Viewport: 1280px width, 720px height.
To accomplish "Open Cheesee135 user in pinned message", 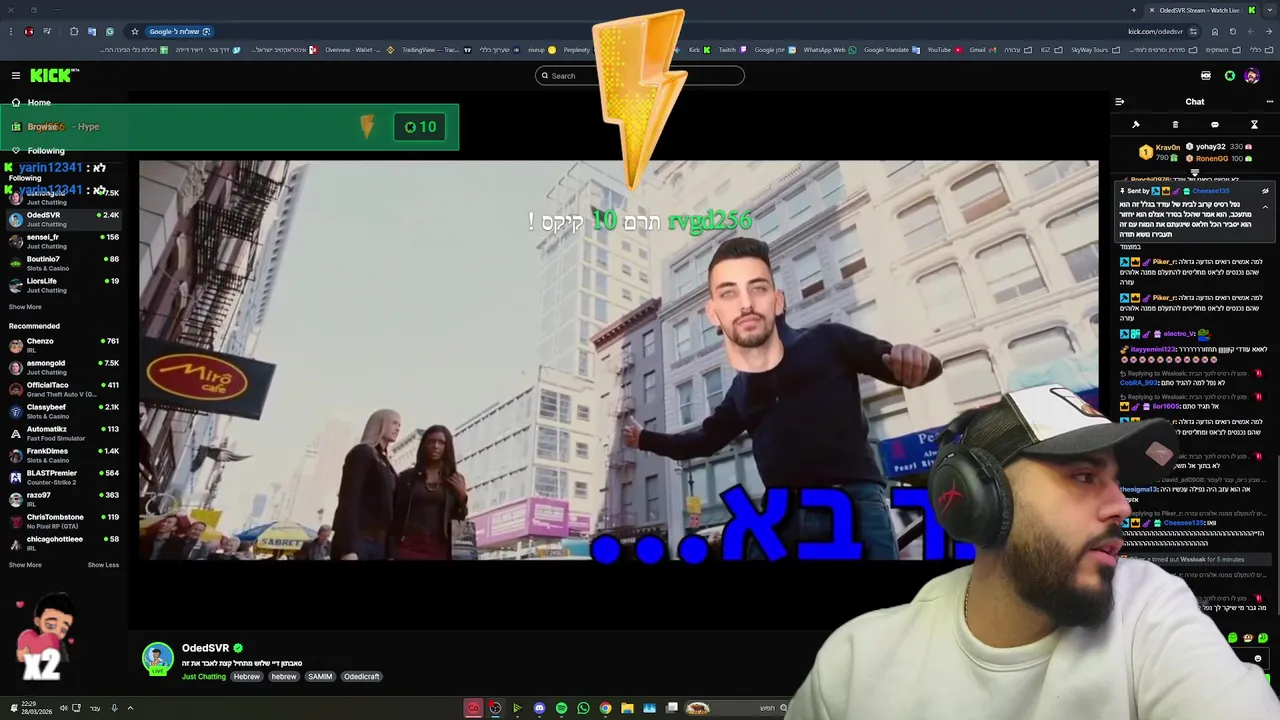I will point(1211,191).
